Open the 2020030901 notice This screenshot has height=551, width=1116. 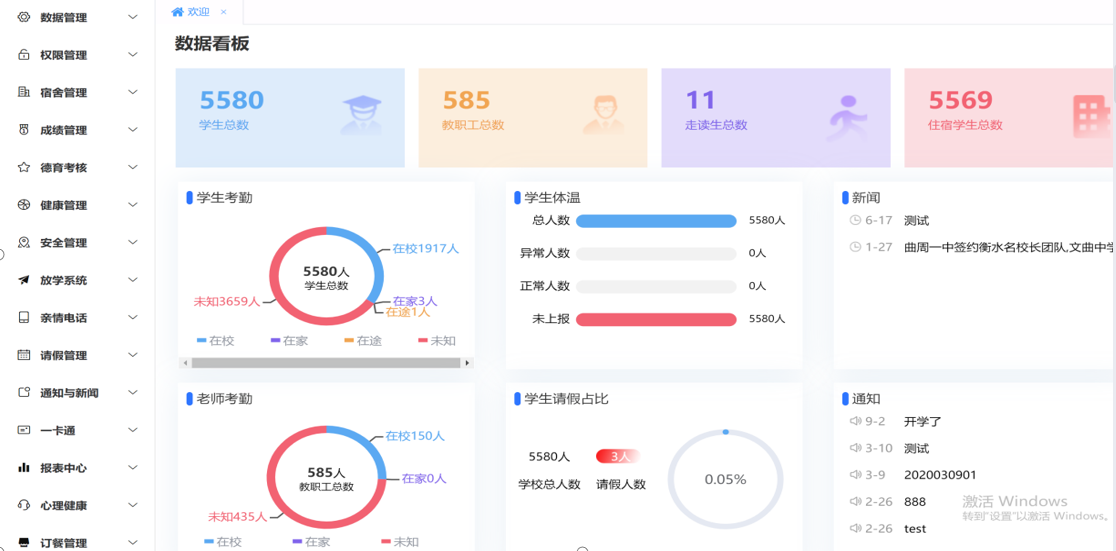pos(940,475)
